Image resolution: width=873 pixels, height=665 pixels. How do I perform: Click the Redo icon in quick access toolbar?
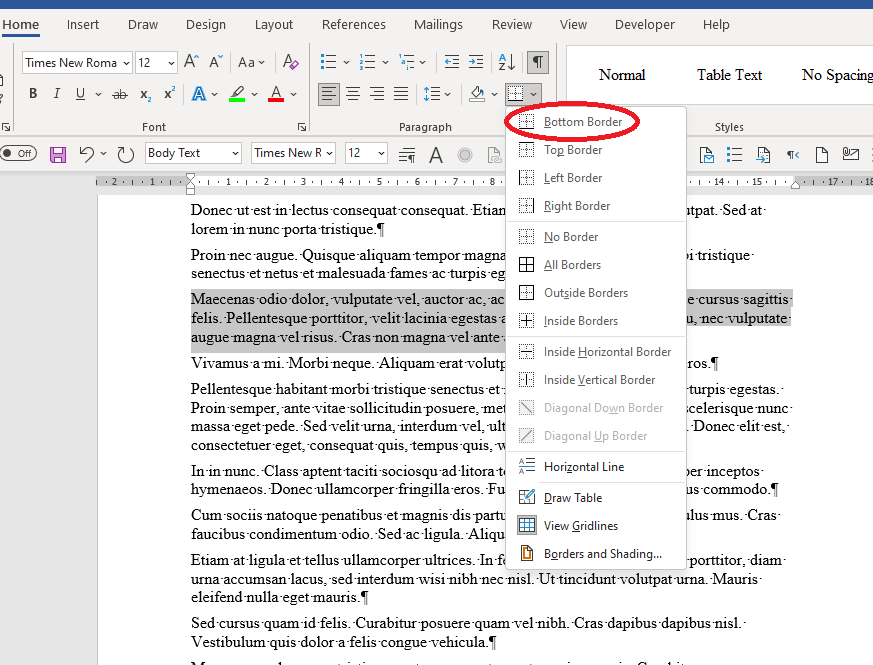pyautogui.click(x=126, y=154)
